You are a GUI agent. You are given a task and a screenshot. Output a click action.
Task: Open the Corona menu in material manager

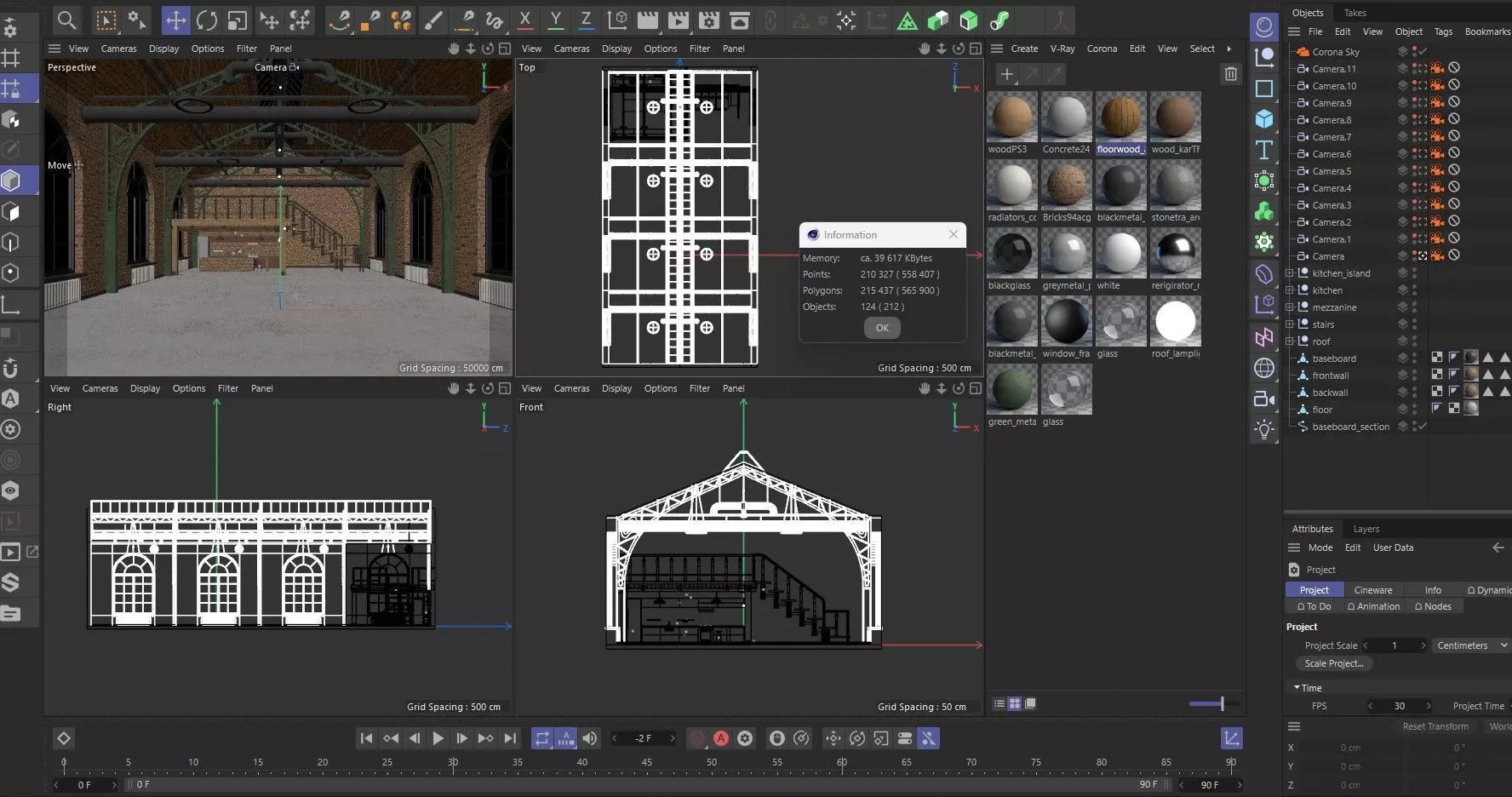[x=1102, y=49]
